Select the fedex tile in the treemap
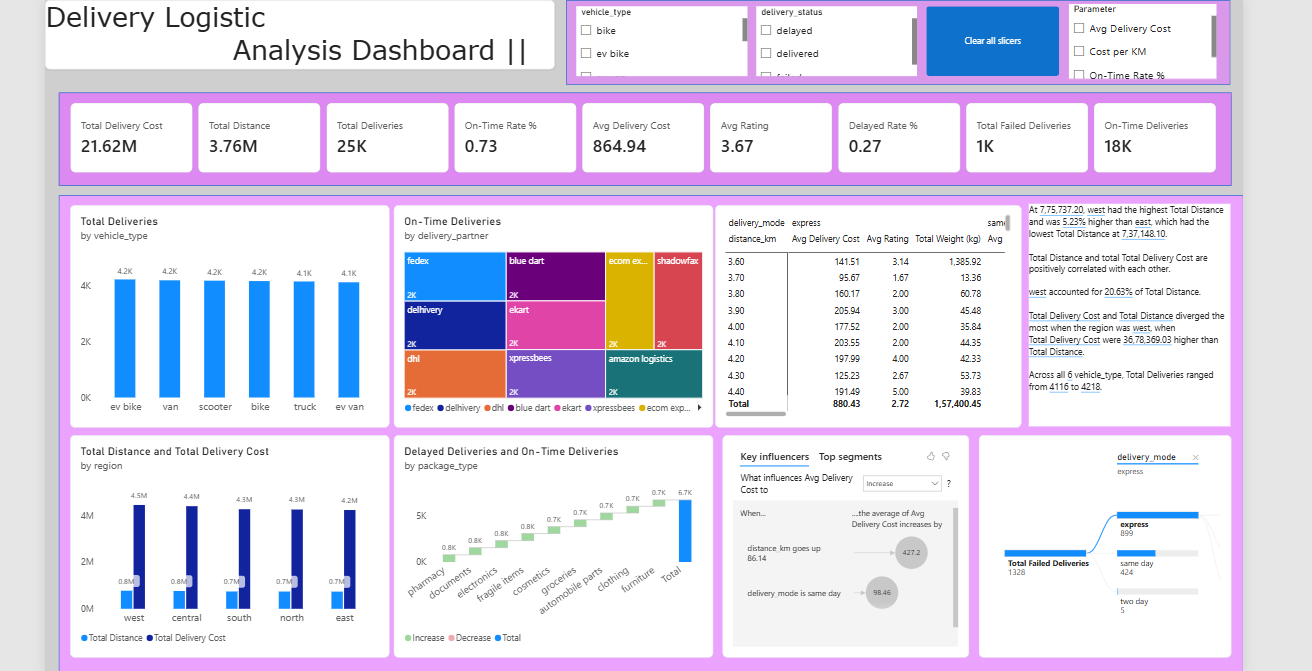 454,276
